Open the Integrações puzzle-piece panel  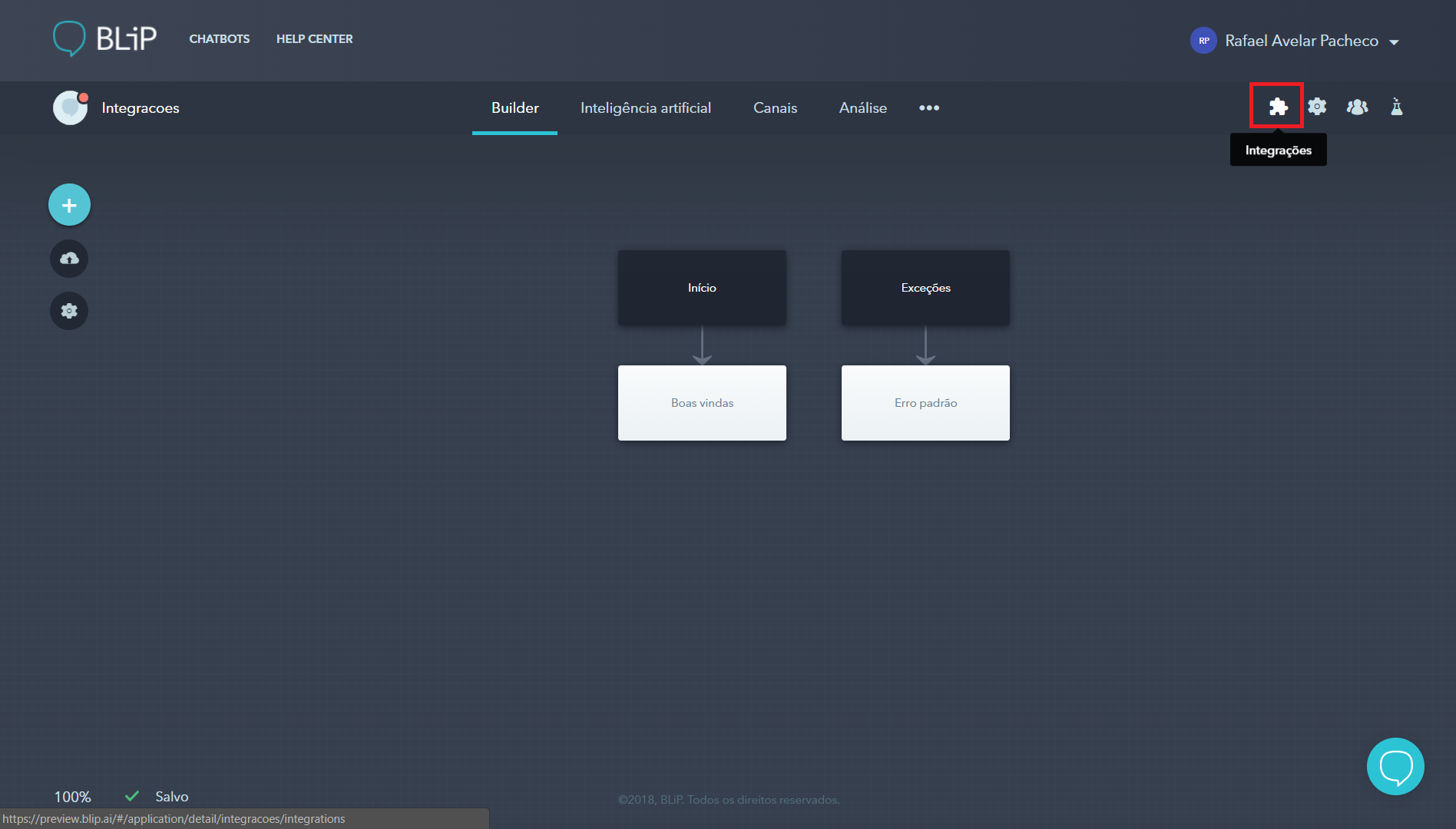pos(1276,107)
